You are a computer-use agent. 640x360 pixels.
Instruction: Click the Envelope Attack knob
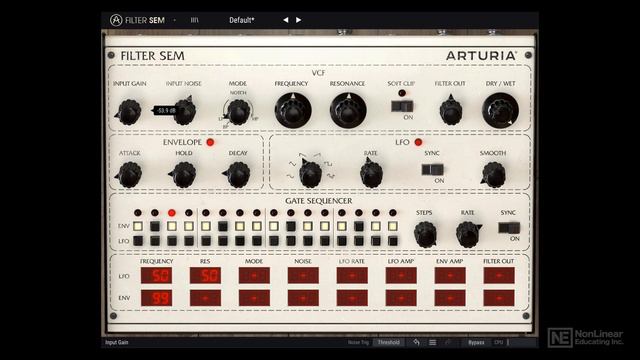click(x=130, y=175)
